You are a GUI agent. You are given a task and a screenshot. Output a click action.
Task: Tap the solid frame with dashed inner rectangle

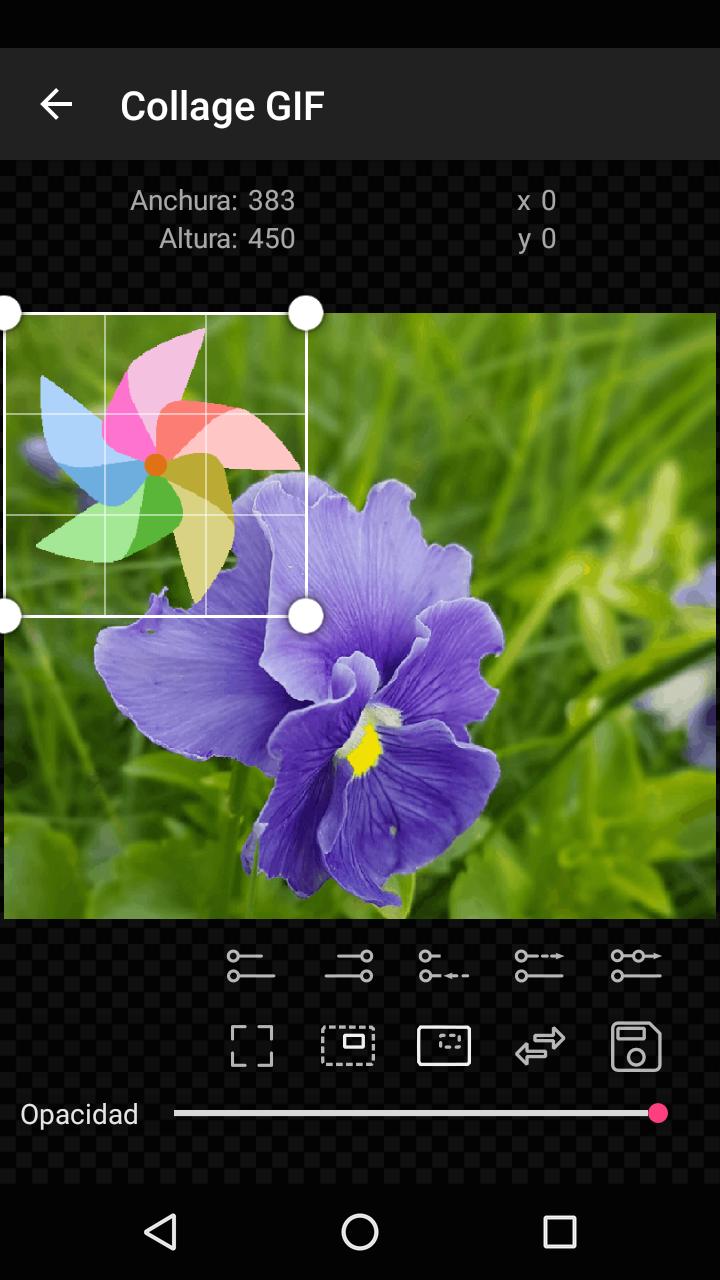[444, 1046]
